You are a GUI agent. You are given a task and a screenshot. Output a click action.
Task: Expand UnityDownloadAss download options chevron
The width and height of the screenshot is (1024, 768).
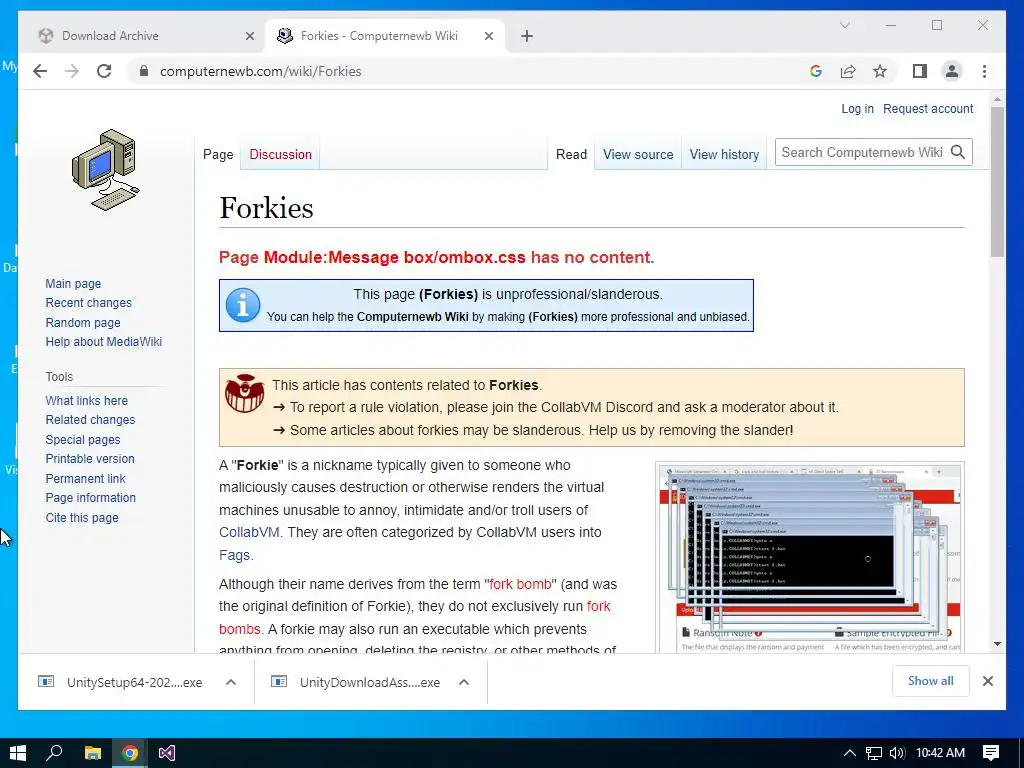pos(464,682)
